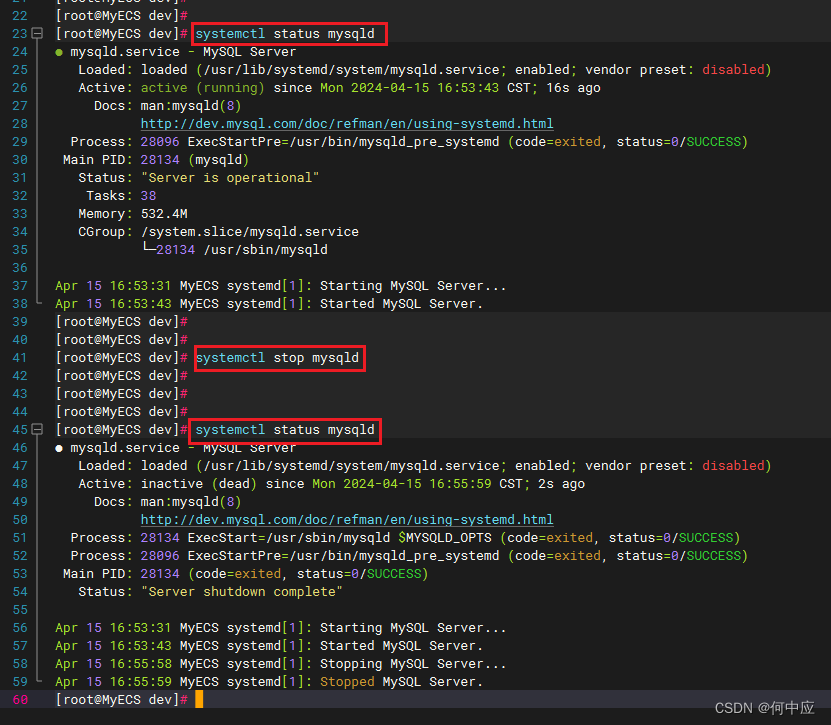Click the white status dot on line 46
The width and height of the screenshot is (831, 725).
click(x=59, y=448)
